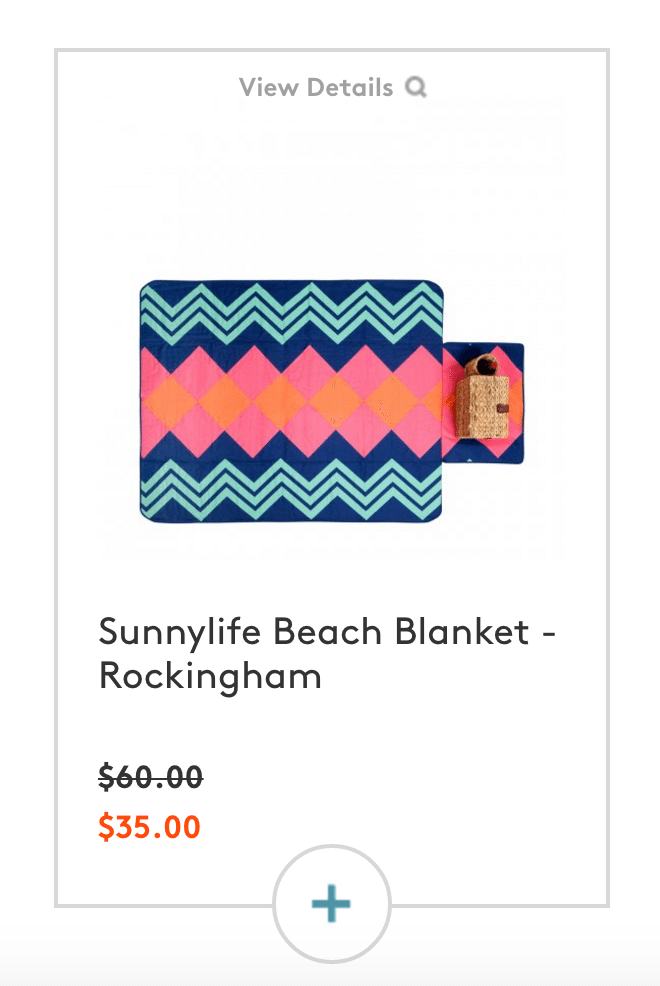660x986 pixels.
Task: Click the word Rockingham in the title
Action: click(210, 677)
